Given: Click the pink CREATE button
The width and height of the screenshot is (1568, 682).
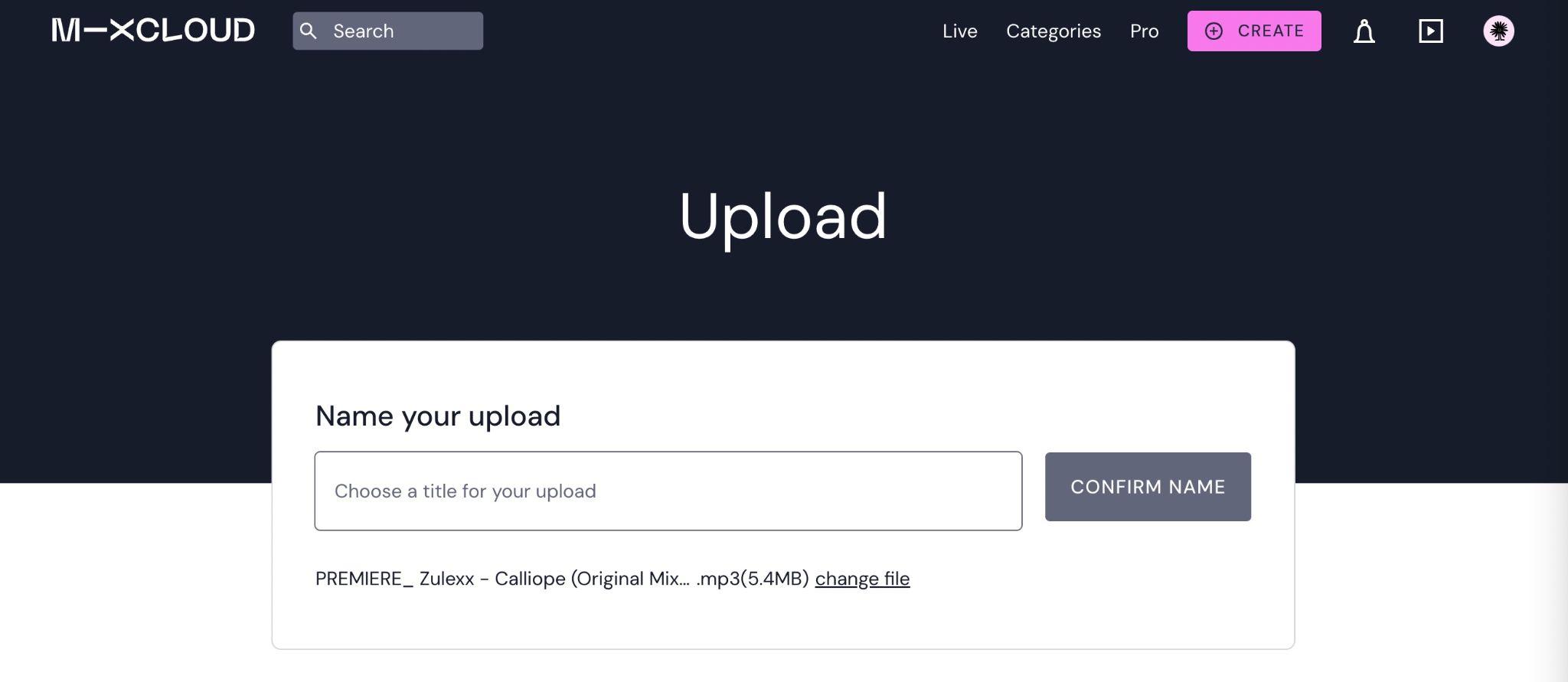Looking at the screenshot, I should [x=1254, y=31].
